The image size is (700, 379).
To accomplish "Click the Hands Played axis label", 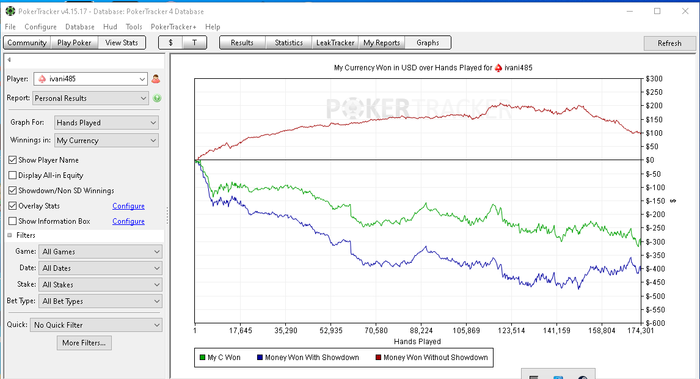I will click(417, 342).
